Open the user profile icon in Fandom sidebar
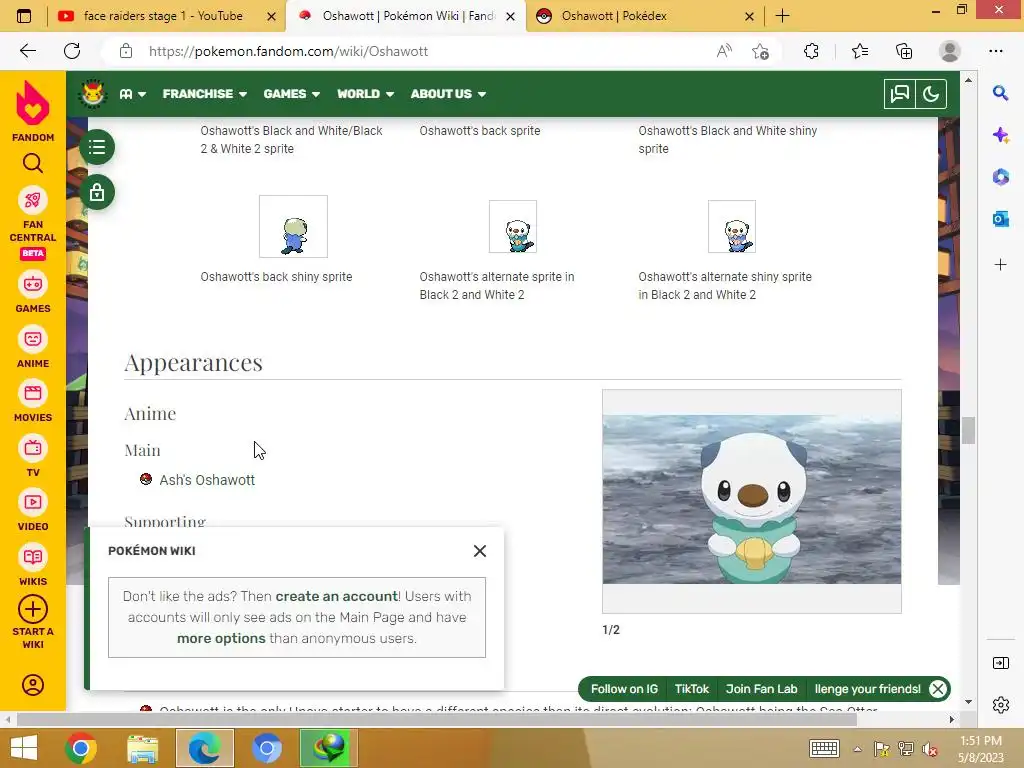This screenshot has height=768, width=1024. pos(33,685)
